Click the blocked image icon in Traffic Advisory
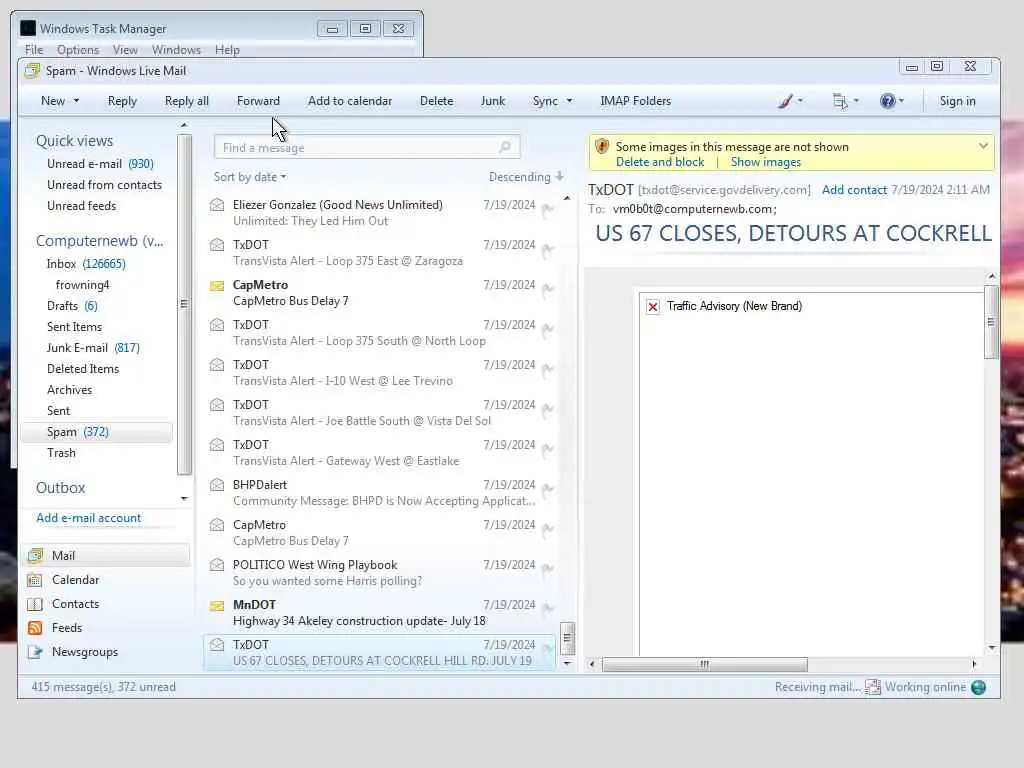Viewport: 1024px width, 768px height. pos(652,306)
